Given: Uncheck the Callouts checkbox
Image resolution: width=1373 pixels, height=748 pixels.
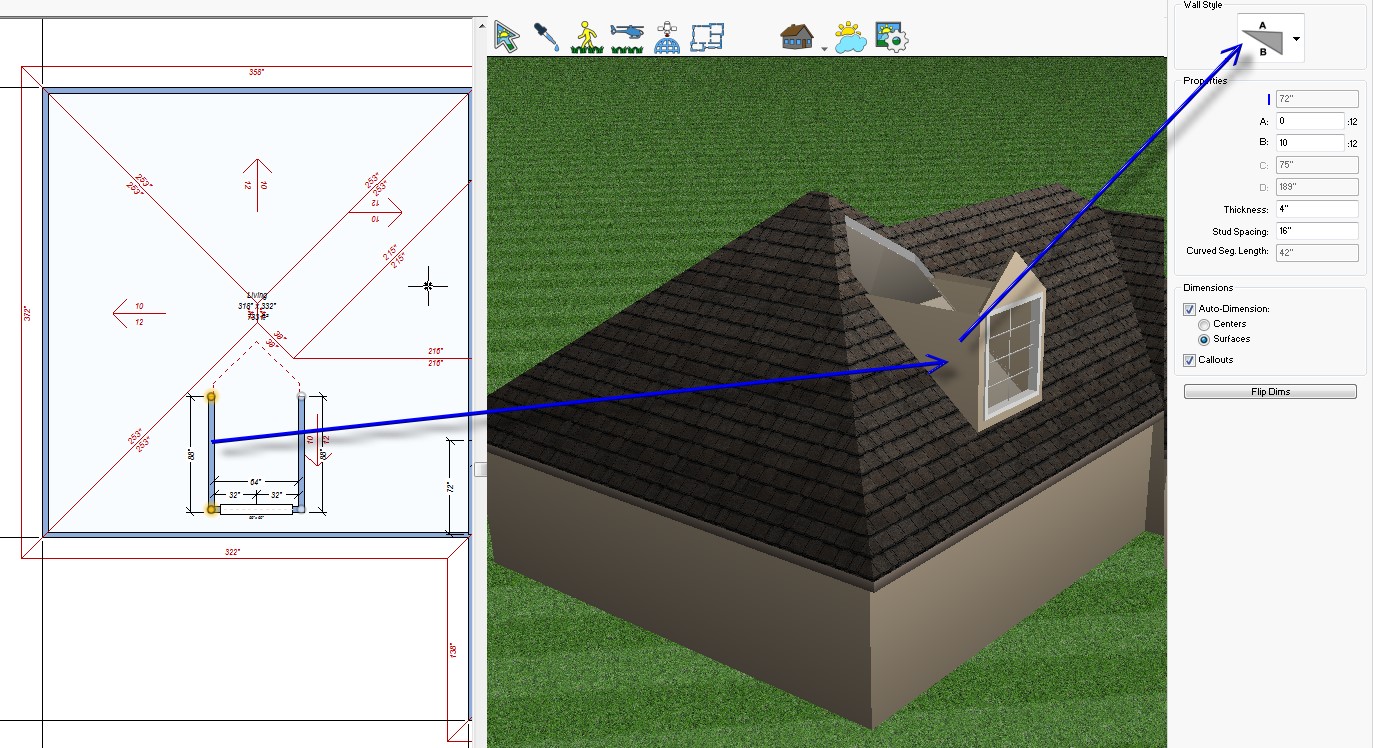Looking at the screenshot, I should click(x=1190, y=360).
